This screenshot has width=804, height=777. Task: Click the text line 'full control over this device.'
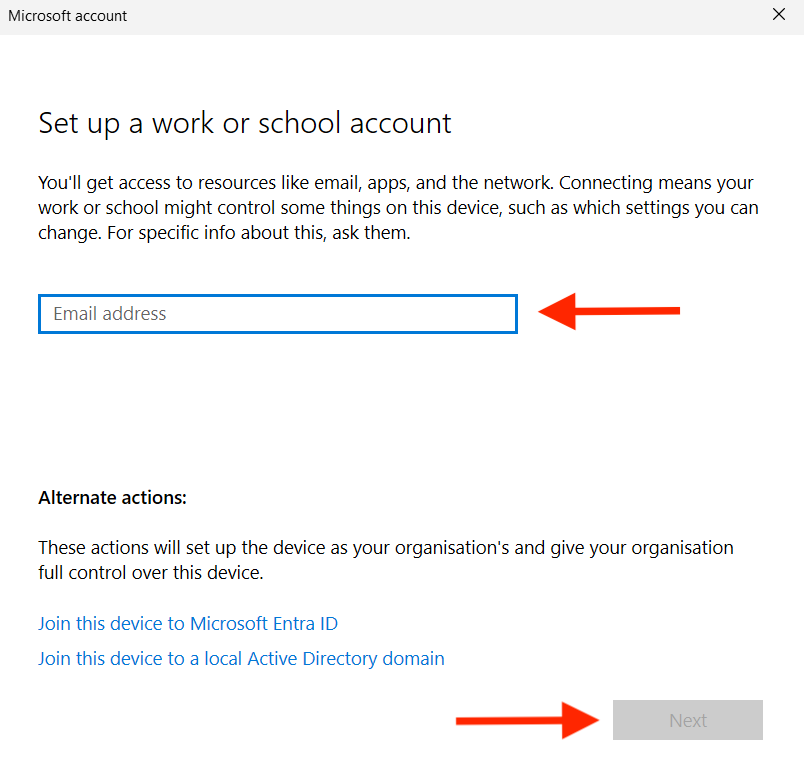tap(151, 572)
